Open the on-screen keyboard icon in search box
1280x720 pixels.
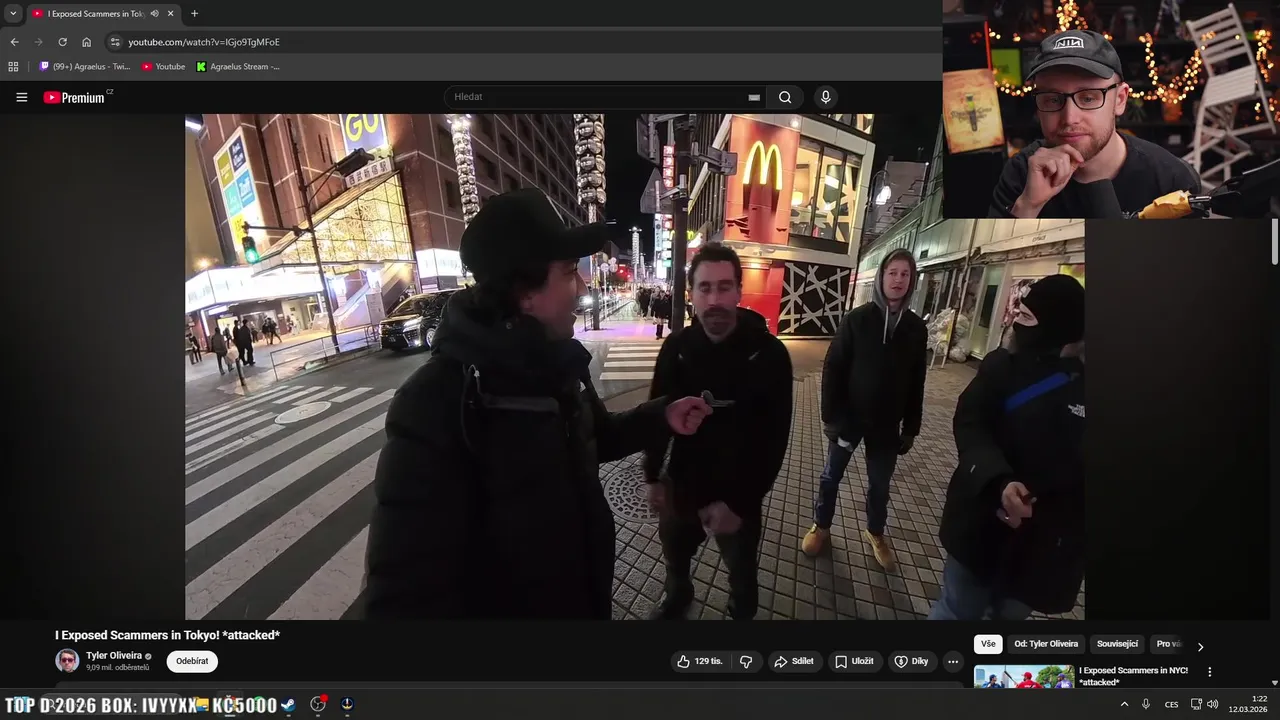[x=754, y=97]
